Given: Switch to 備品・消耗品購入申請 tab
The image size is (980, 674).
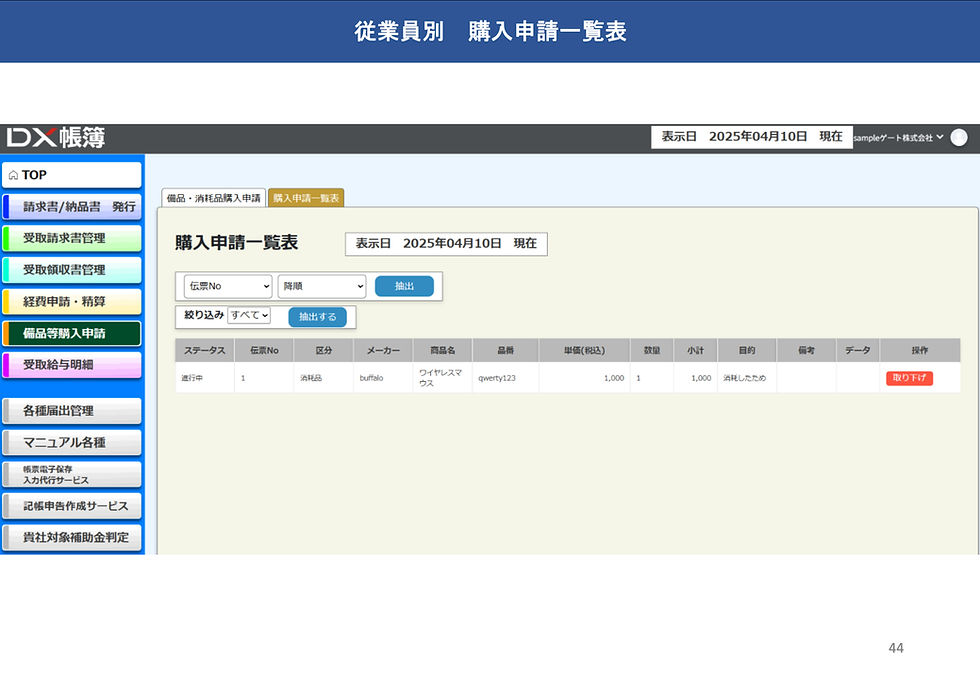Looking at the screenshot, I should click(214, 198).
